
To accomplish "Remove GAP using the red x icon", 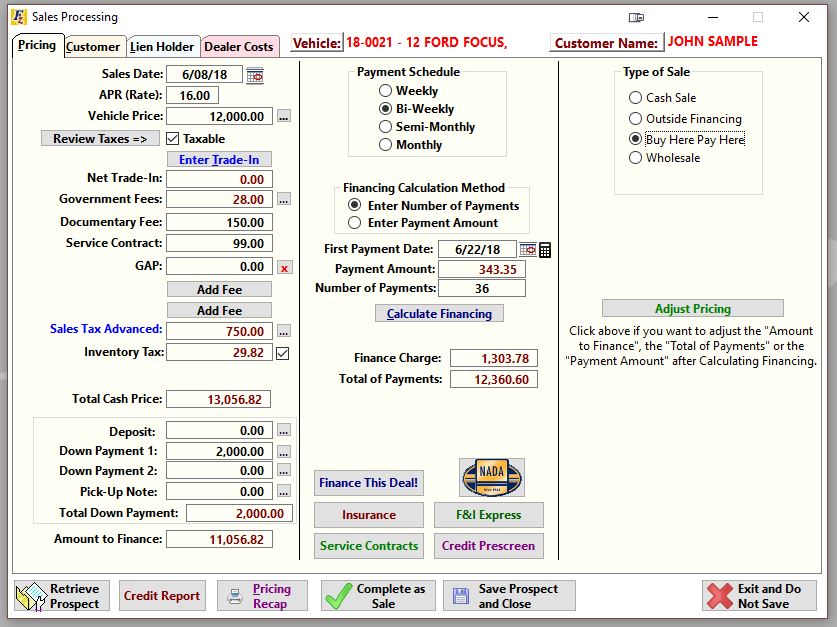I will click(x=282, y=267).
